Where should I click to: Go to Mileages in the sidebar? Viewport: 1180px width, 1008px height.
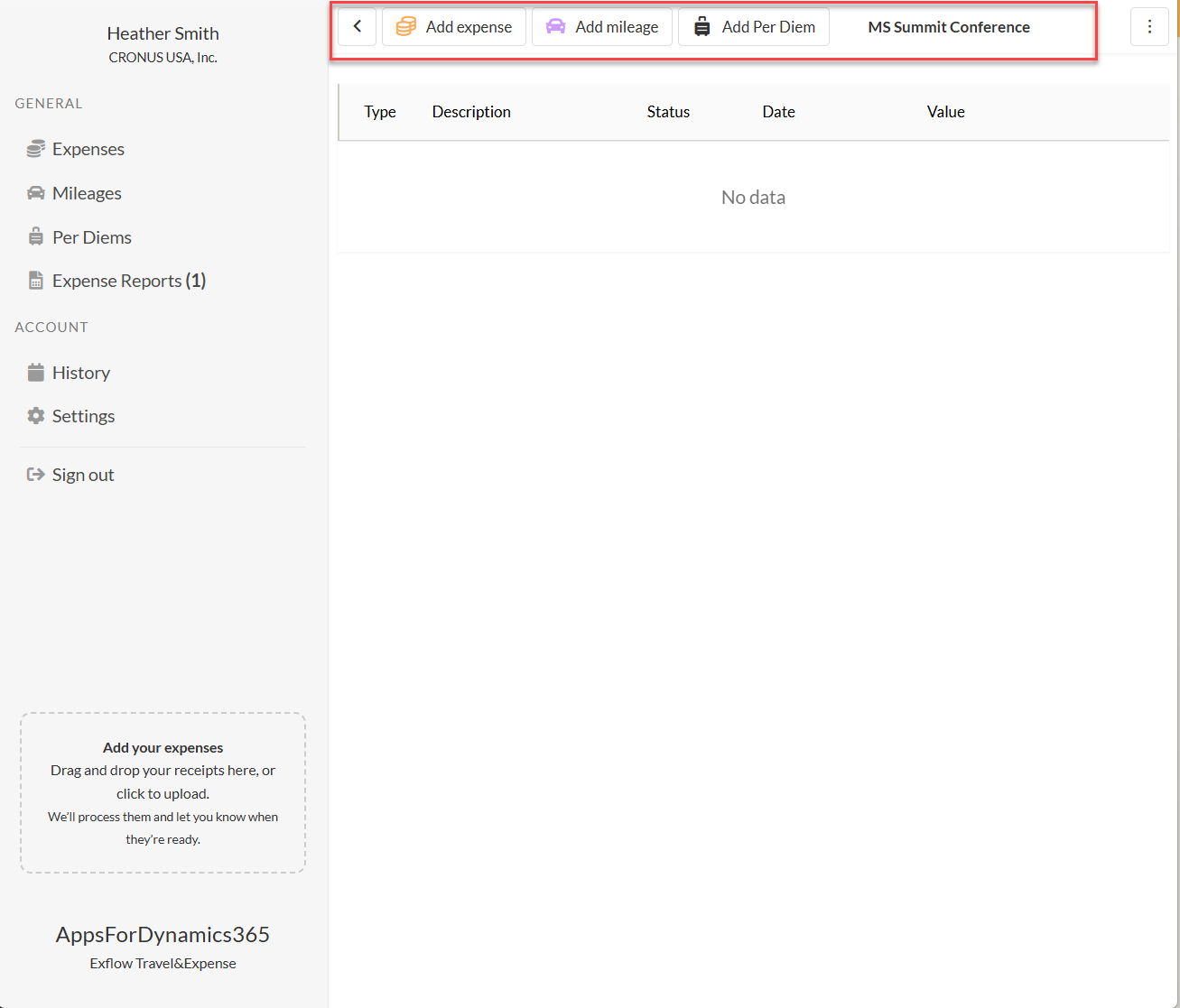(x=87, y=193)
